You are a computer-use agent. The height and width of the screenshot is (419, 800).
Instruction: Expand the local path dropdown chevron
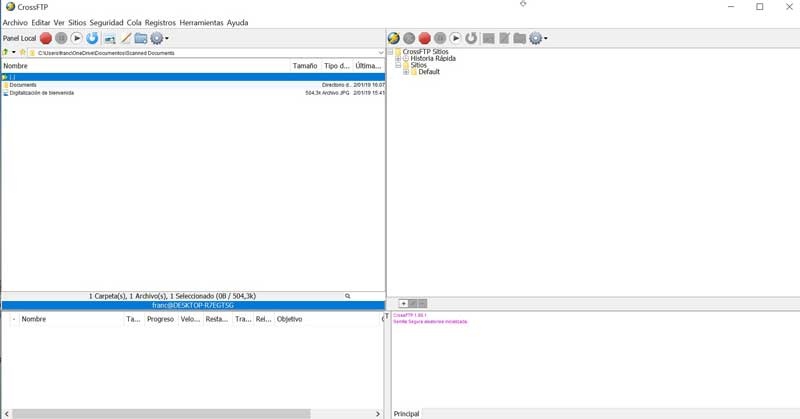[x=381, y=53]
